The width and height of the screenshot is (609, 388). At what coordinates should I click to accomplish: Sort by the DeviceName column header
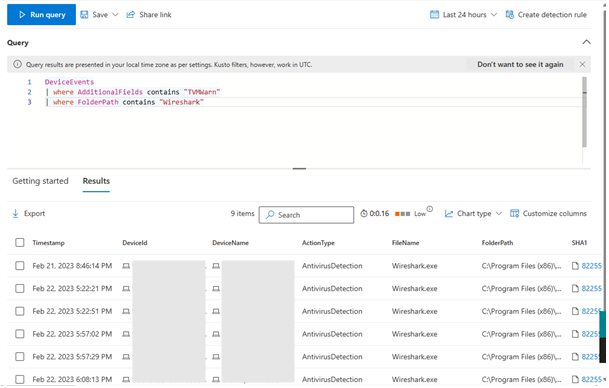click(x=230, y=243)
